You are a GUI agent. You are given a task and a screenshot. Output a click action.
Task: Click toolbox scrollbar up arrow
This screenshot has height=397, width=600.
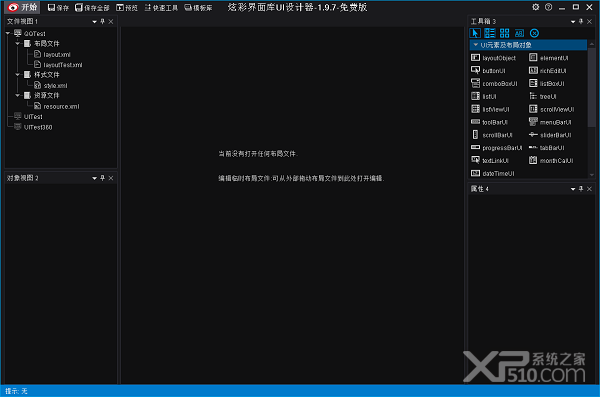click(x=592, y=44)
